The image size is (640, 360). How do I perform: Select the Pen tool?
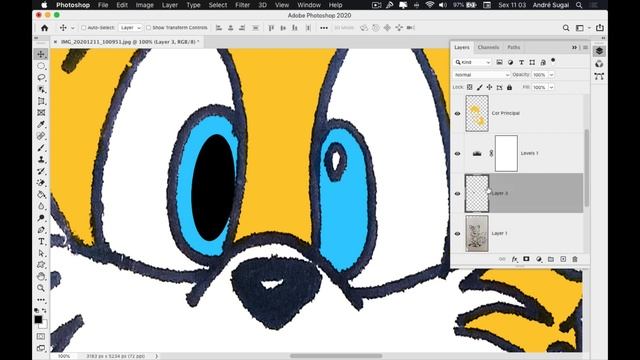tap(41, 230)
